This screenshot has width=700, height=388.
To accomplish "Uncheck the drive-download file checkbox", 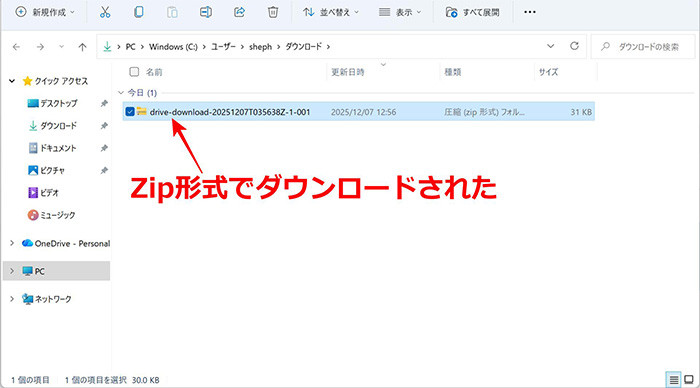I will tap(130, 112).
